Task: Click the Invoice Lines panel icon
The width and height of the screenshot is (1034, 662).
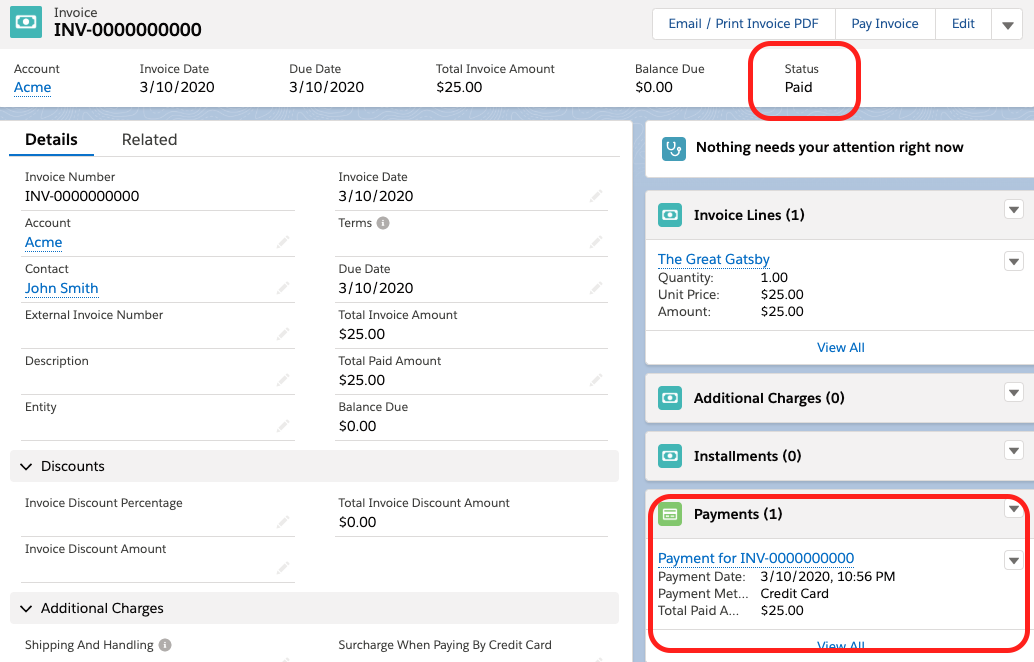Action: [670, 215]
